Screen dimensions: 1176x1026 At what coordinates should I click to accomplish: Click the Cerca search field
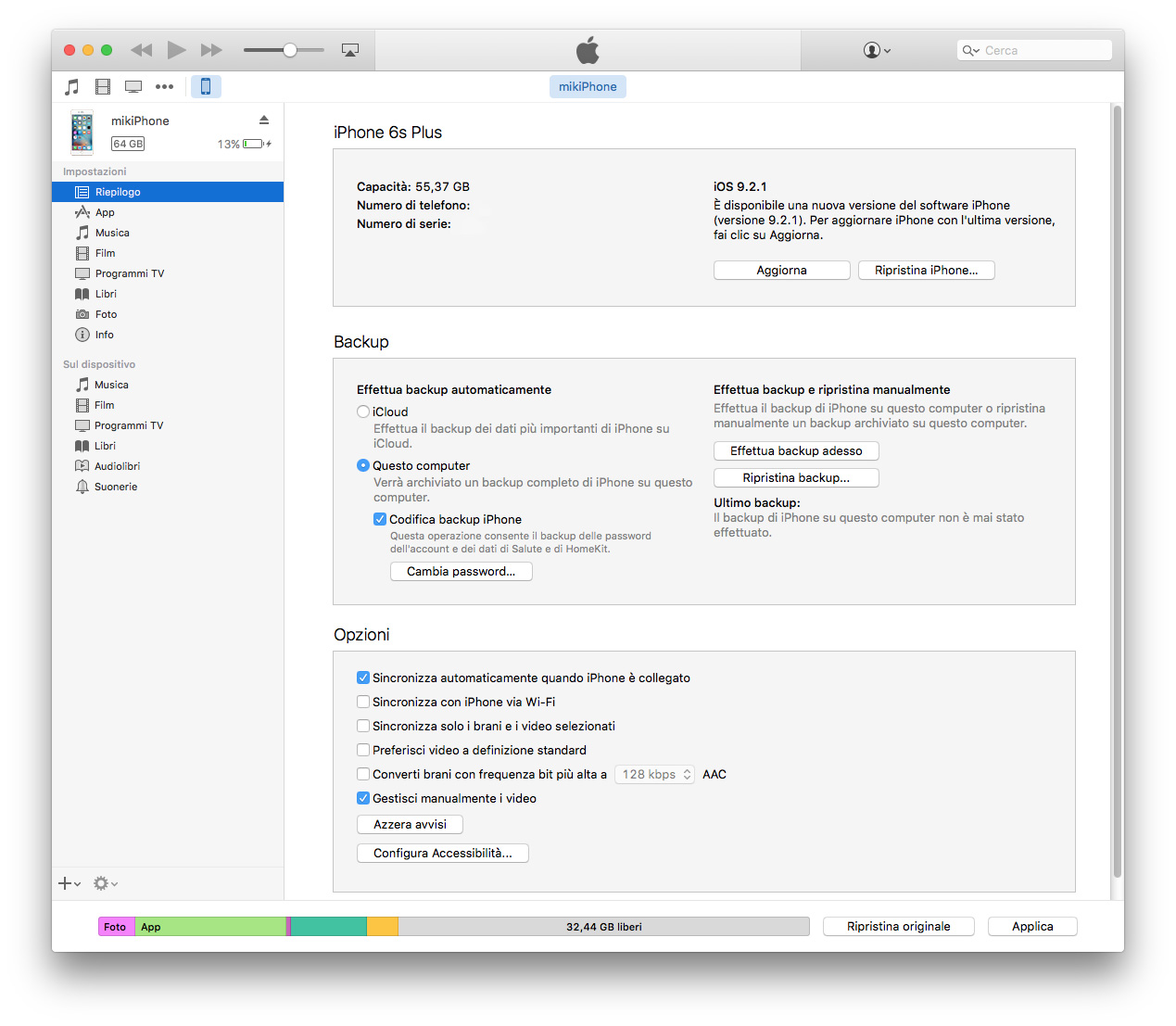1034,50
